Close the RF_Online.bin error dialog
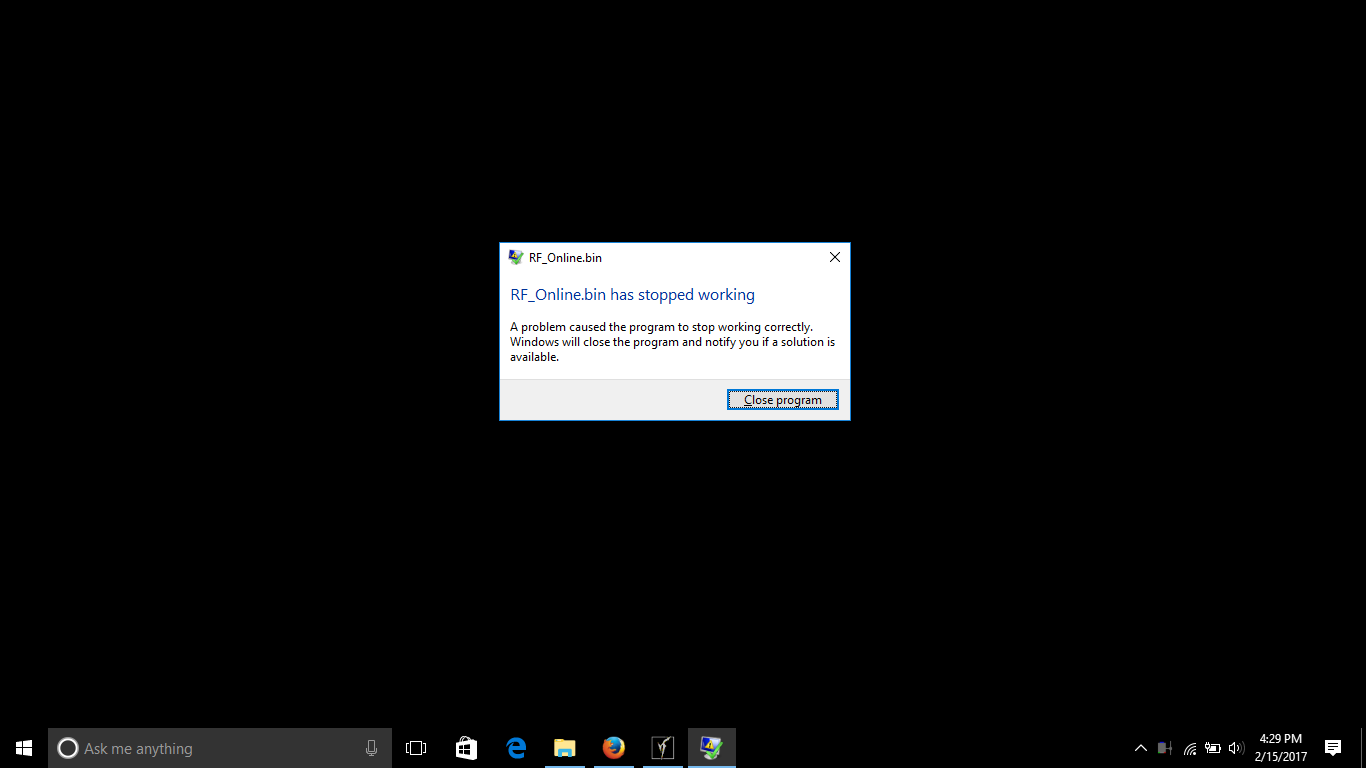Viewport: 1366px width, 768px height. click(835, 257)
